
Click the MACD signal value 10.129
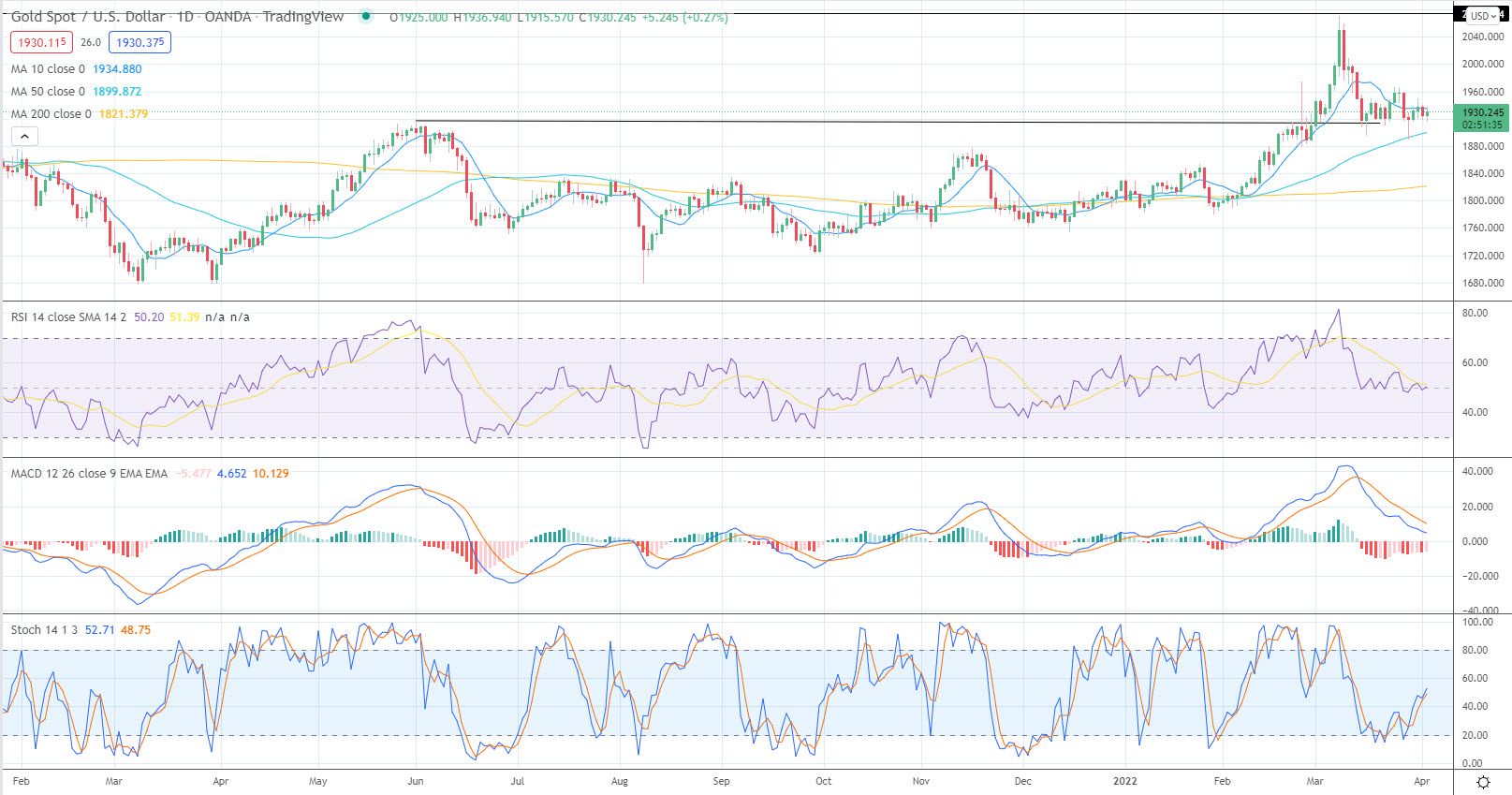(271, 474)
